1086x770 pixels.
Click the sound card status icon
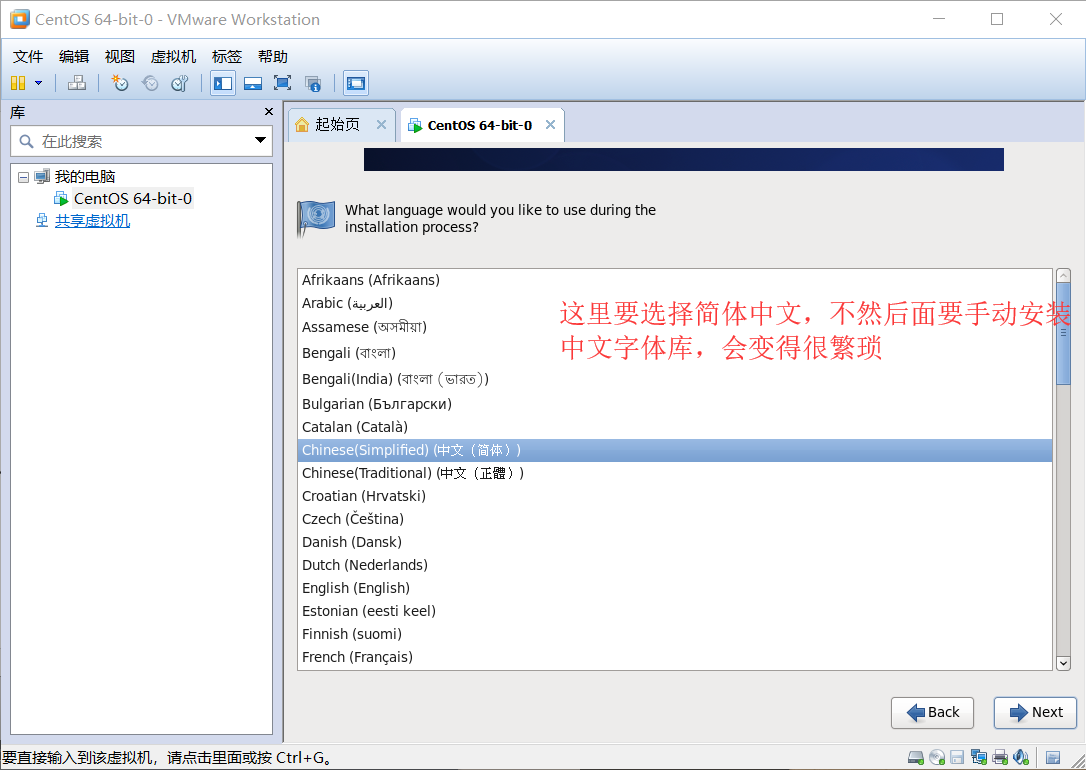(1021, 758)
